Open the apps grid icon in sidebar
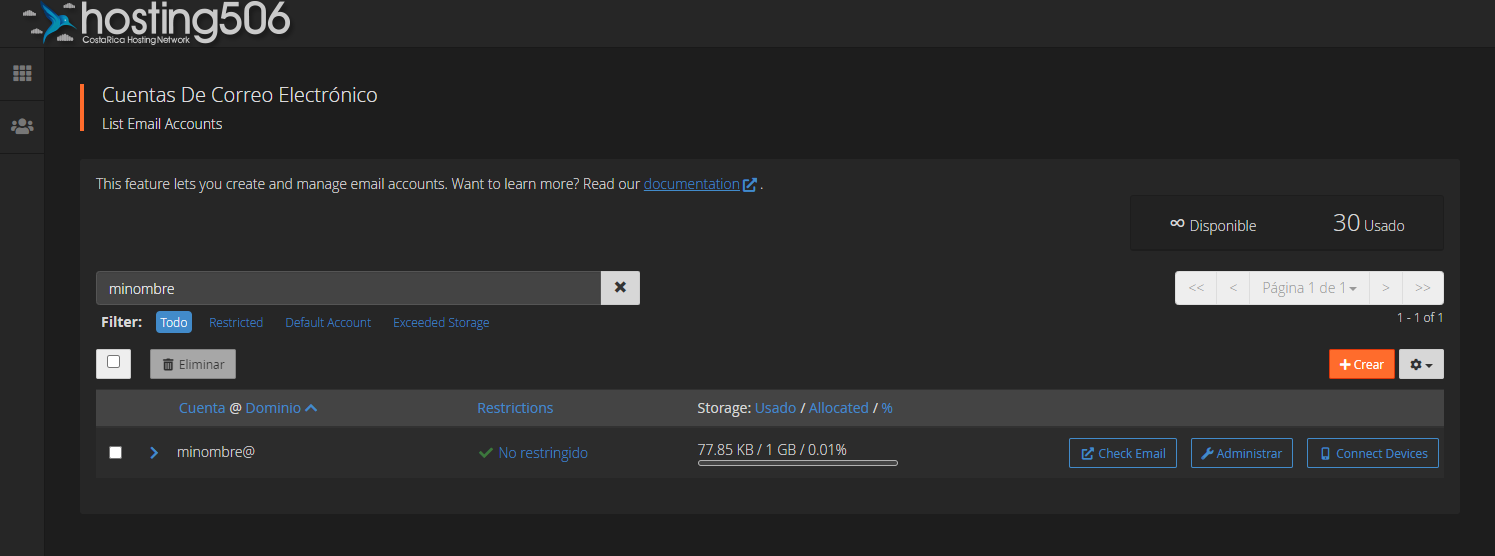The image size is (1495, 556). point(22,74)
